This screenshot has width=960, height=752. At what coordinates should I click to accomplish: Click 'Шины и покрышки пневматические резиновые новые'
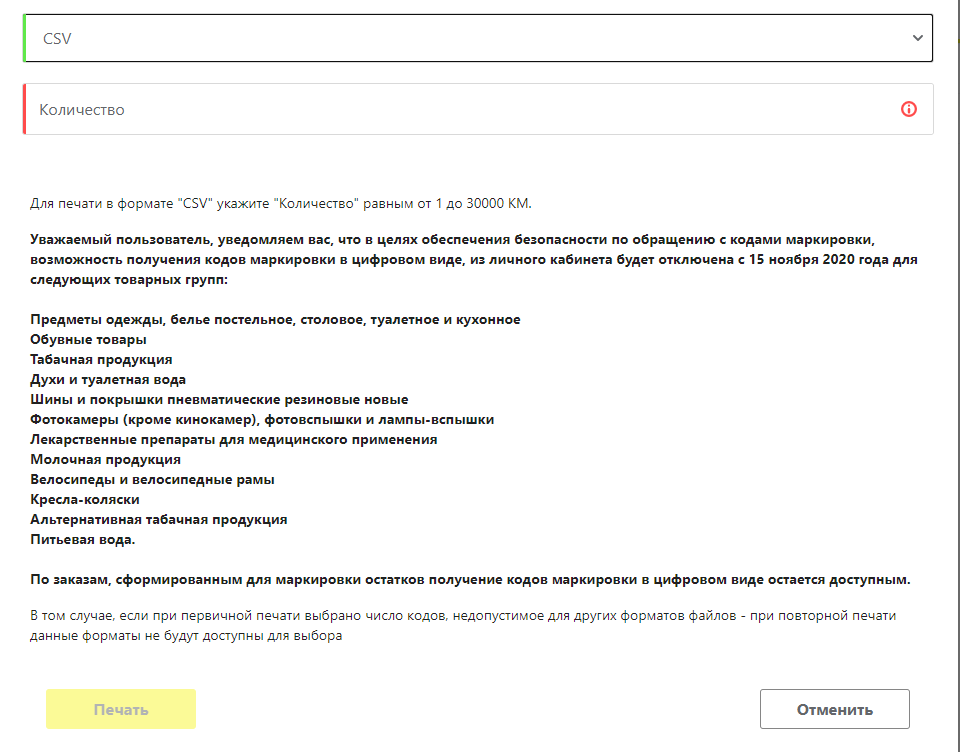219,399
